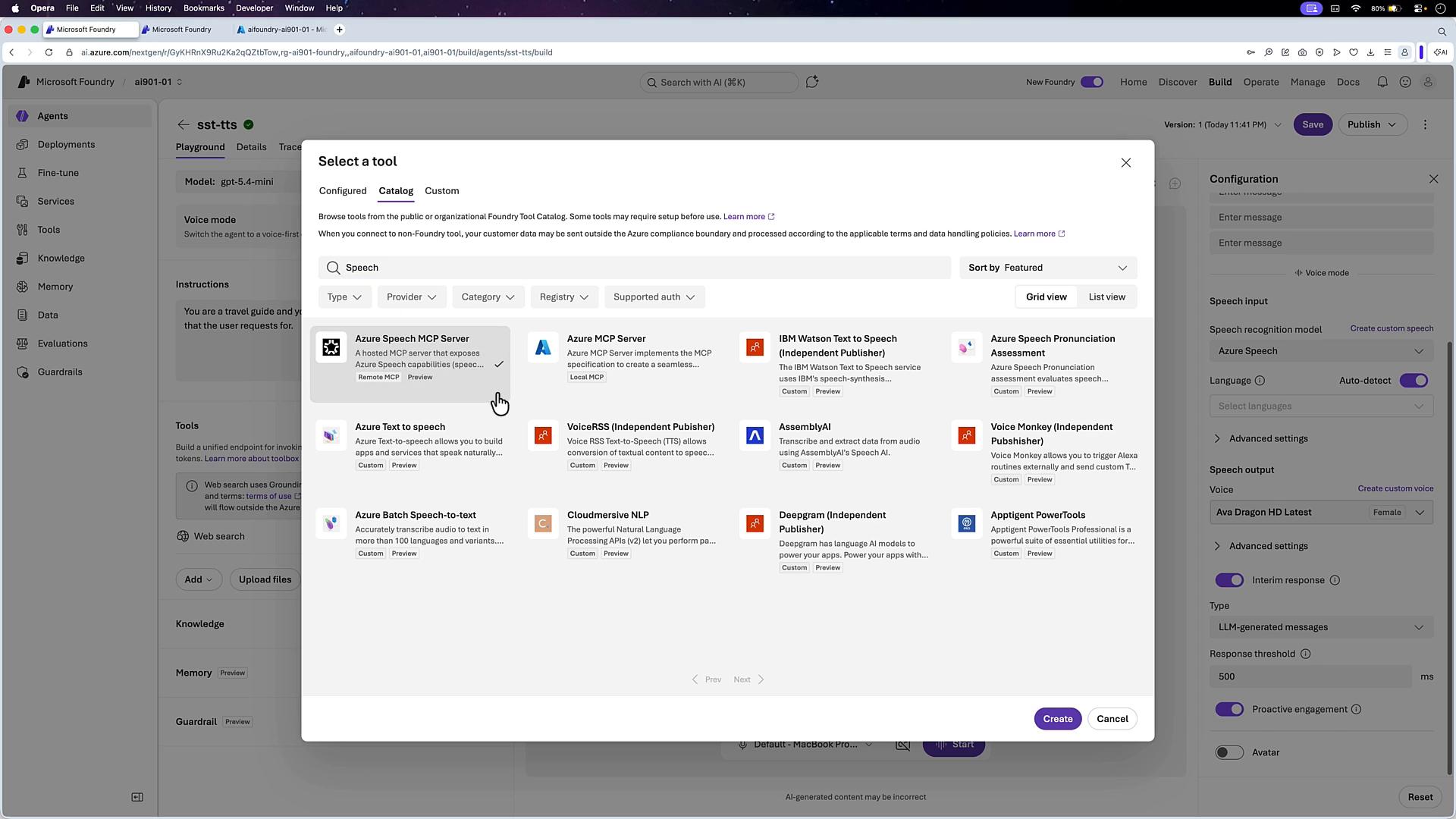Open the Type filter dropdown
This screenshot has height=819, width=1456.
(344, 297)
